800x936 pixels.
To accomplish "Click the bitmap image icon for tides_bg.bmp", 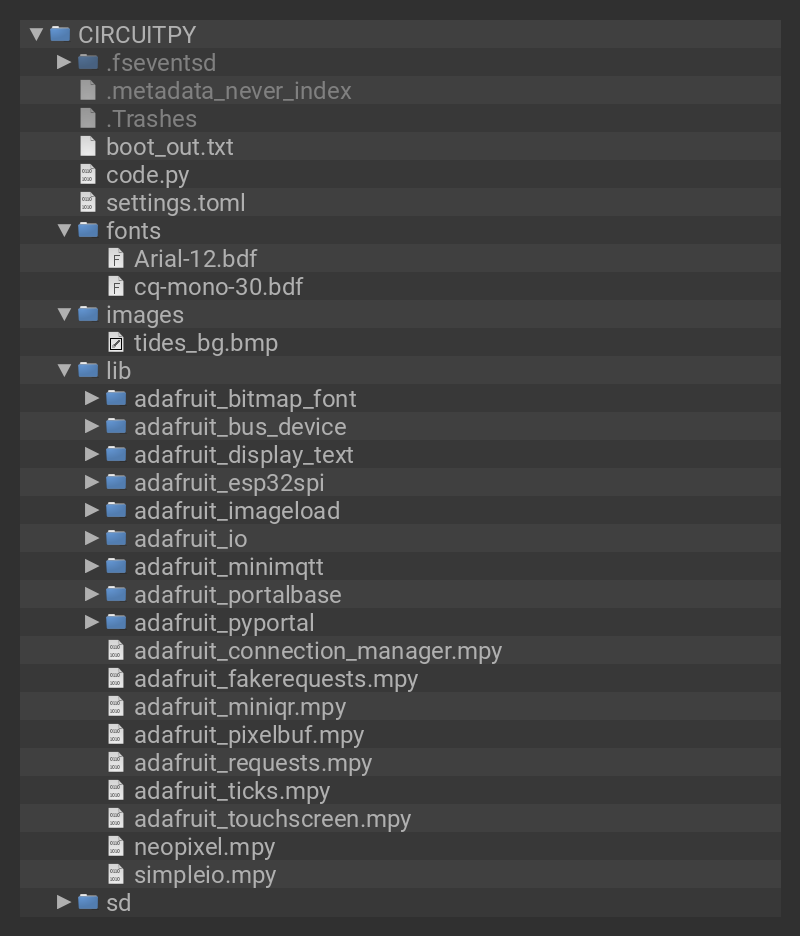I will click(116, 343).
